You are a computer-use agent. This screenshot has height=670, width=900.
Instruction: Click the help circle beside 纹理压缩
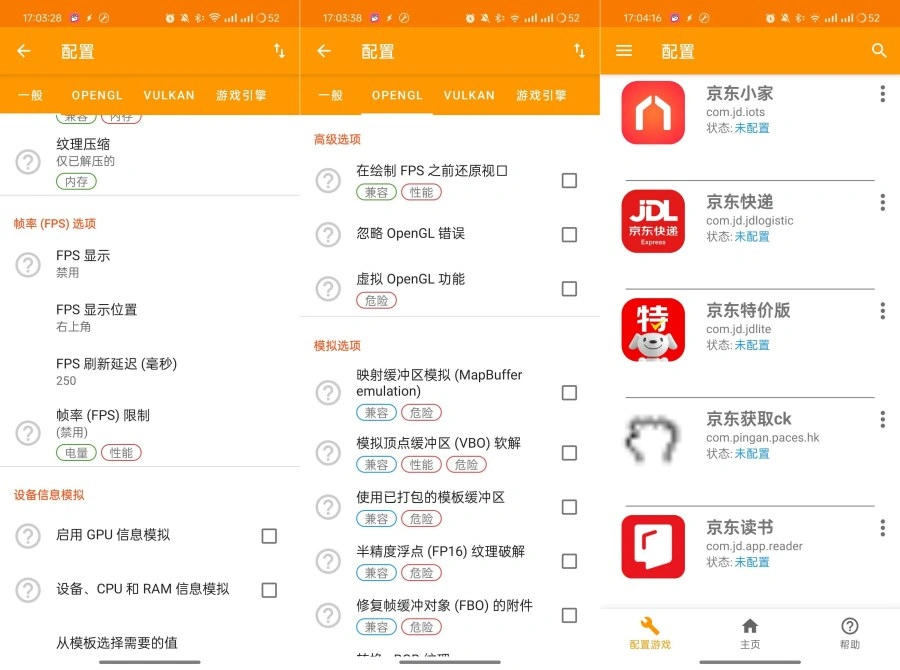point(27,160)
